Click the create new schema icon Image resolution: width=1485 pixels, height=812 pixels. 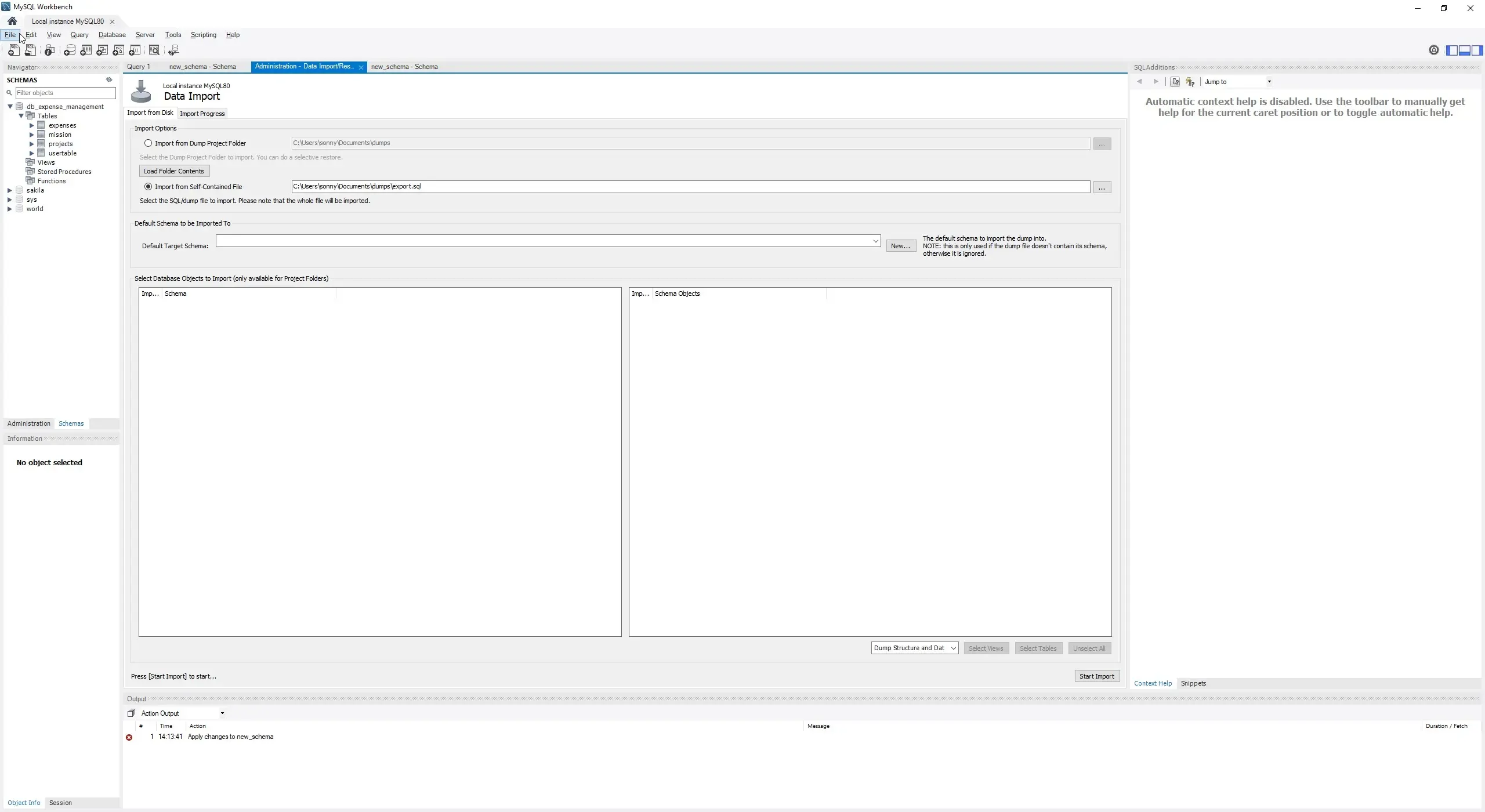click(x=70, y=50)
